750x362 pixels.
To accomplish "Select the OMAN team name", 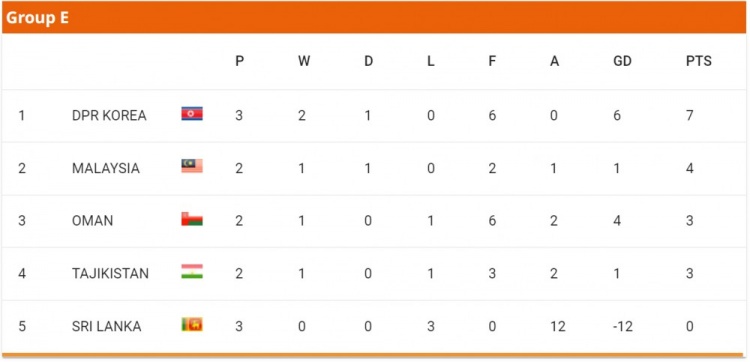I will pyautogui.click(x=92, y=221).
